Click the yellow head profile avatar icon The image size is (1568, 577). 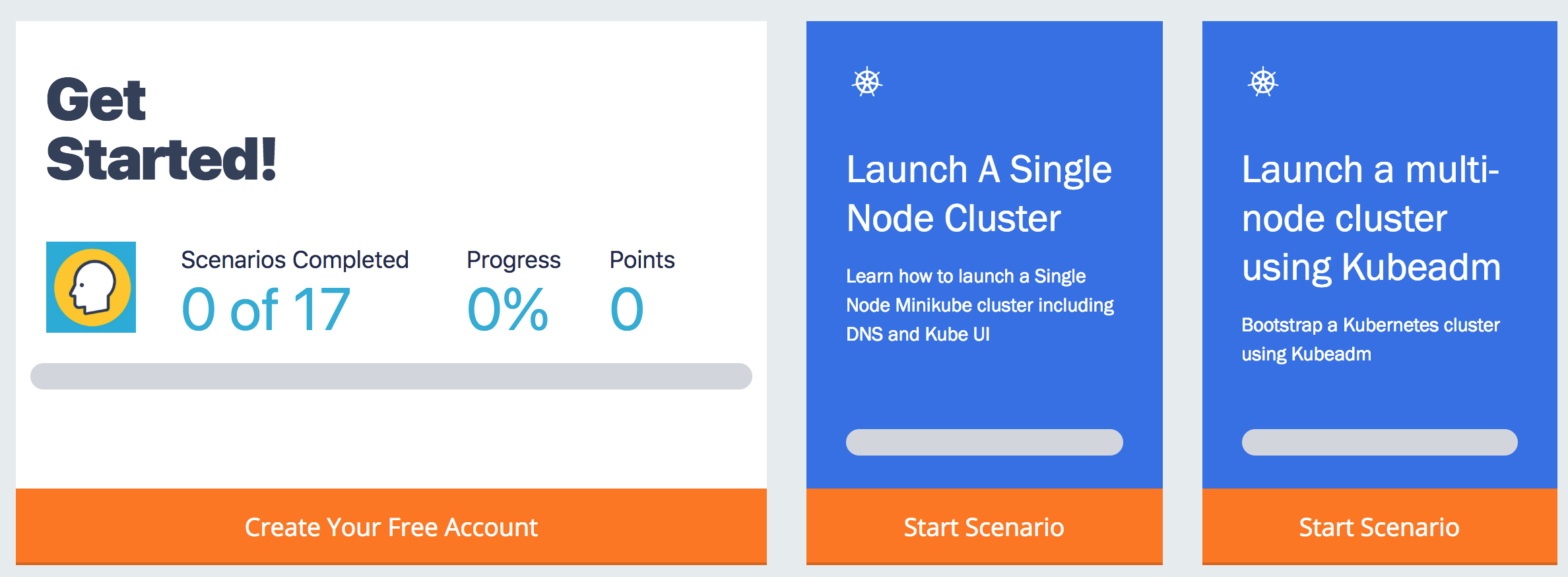point(91,287)
